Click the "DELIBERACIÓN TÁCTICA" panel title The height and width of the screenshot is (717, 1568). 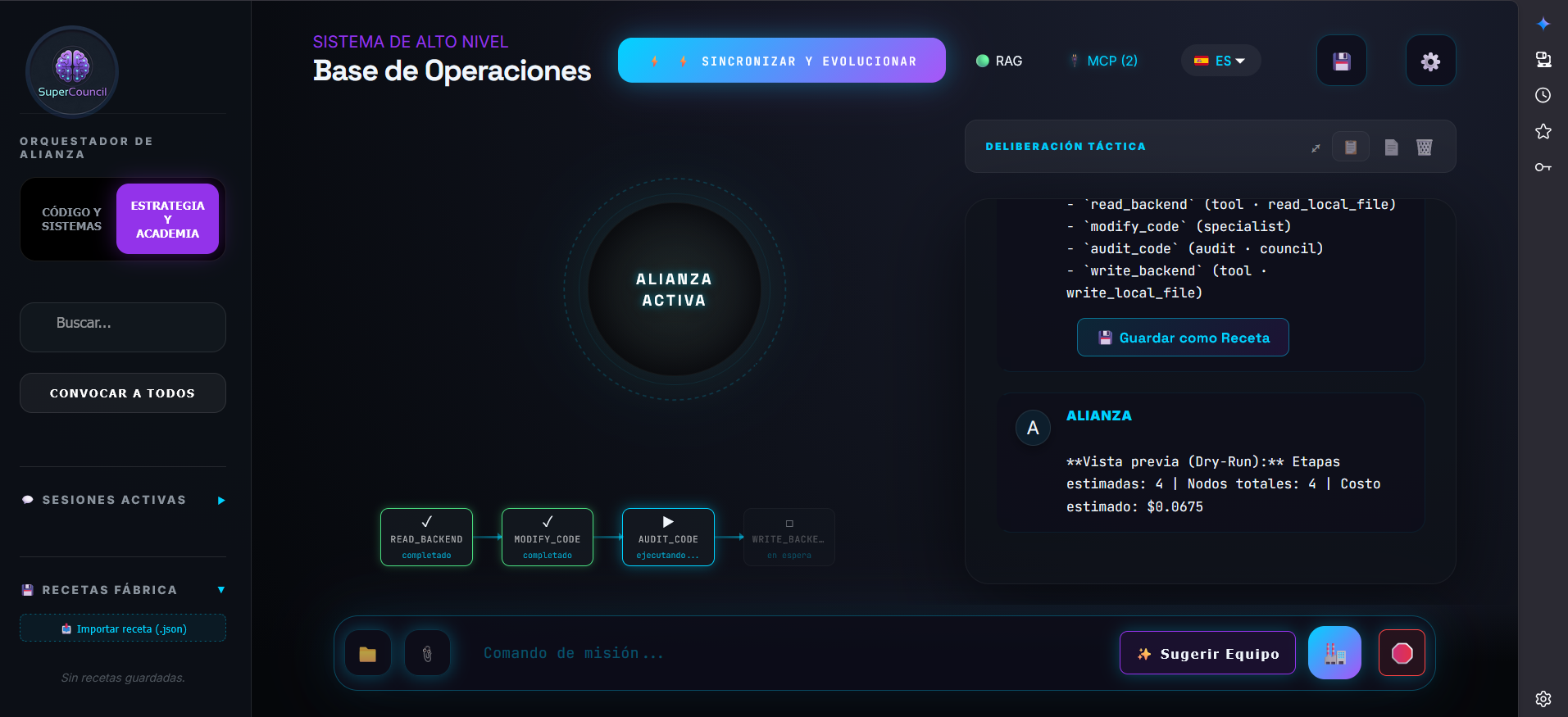[x=1066, y=147]
